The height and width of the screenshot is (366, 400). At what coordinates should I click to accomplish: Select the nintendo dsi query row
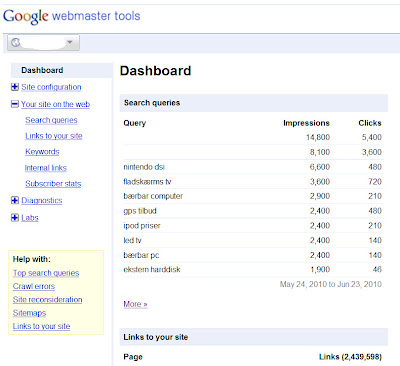pyautogui.click(x=254, y=167)
